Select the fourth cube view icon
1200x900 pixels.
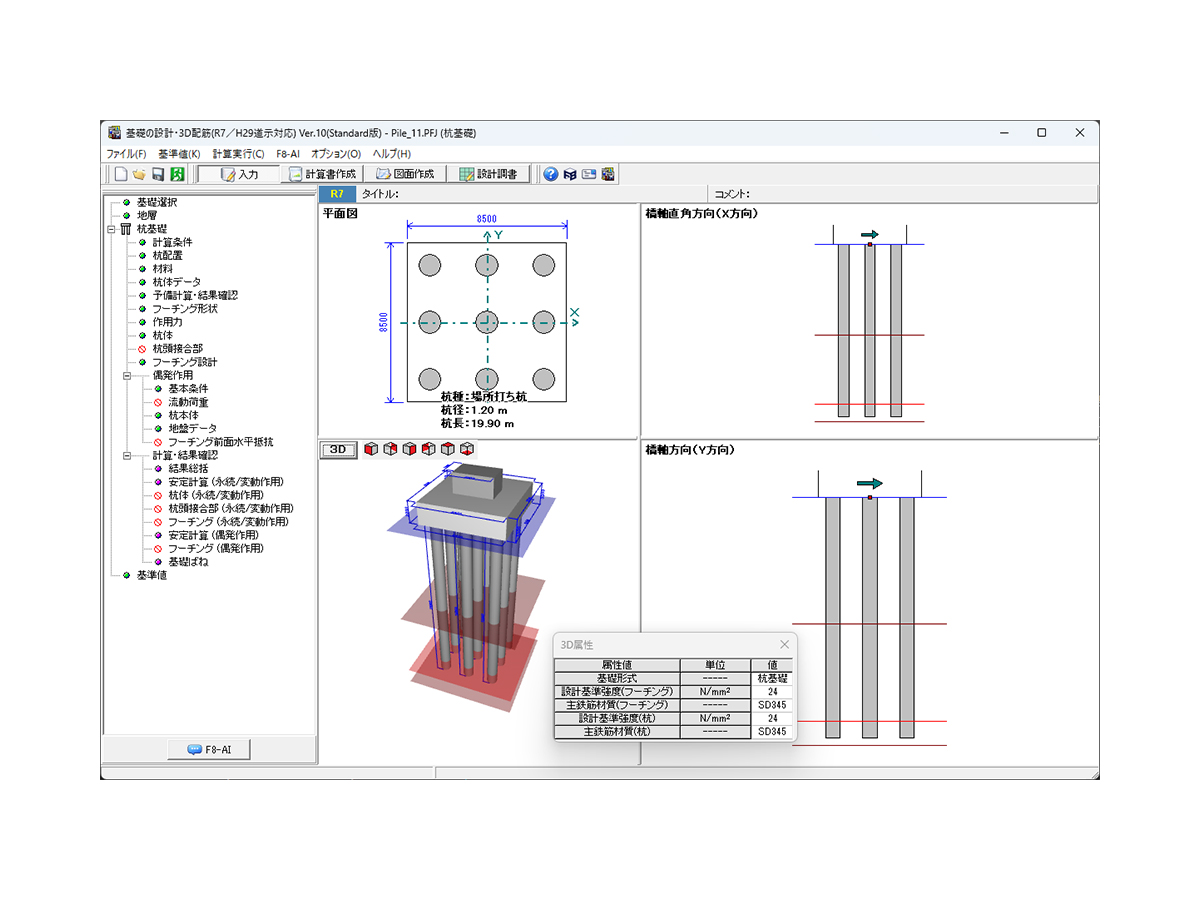click(428, 449)
